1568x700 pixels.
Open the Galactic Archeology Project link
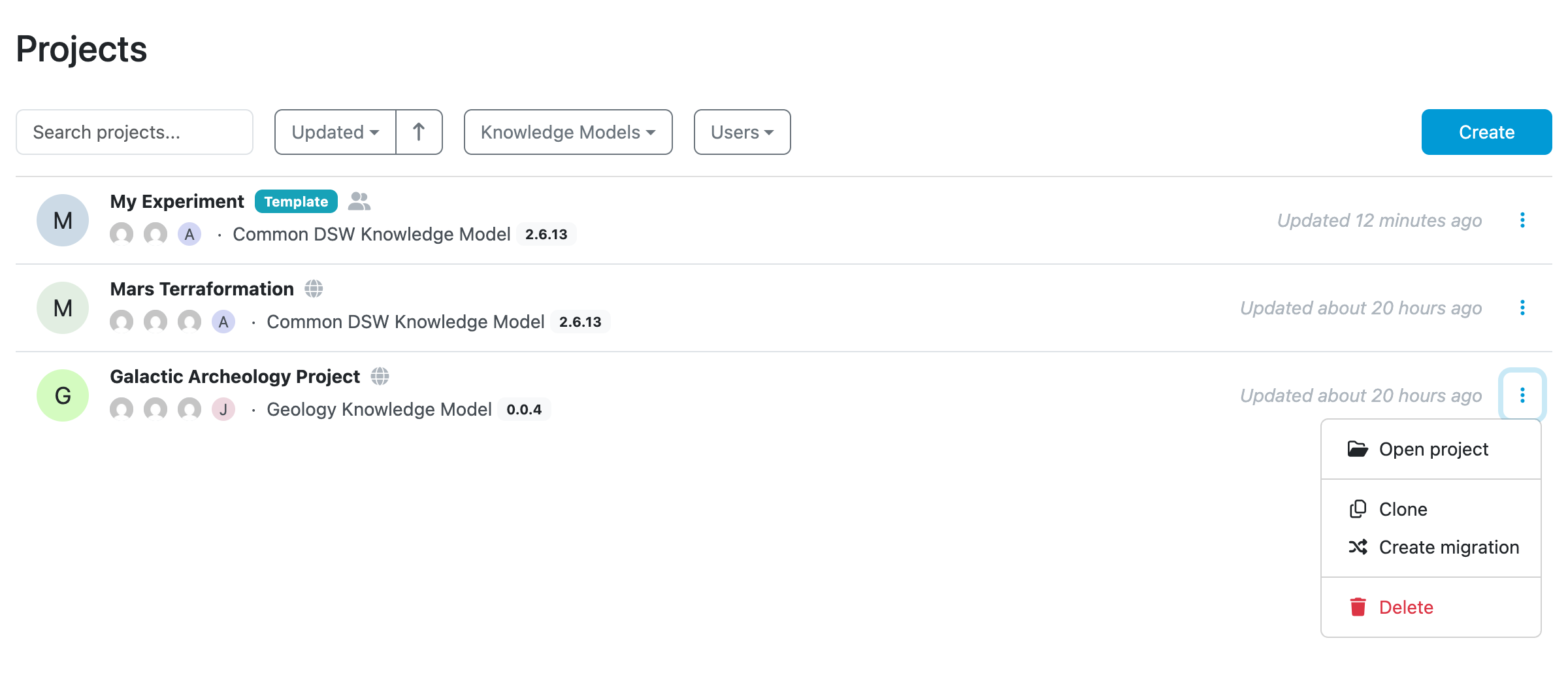coord(235,376)
